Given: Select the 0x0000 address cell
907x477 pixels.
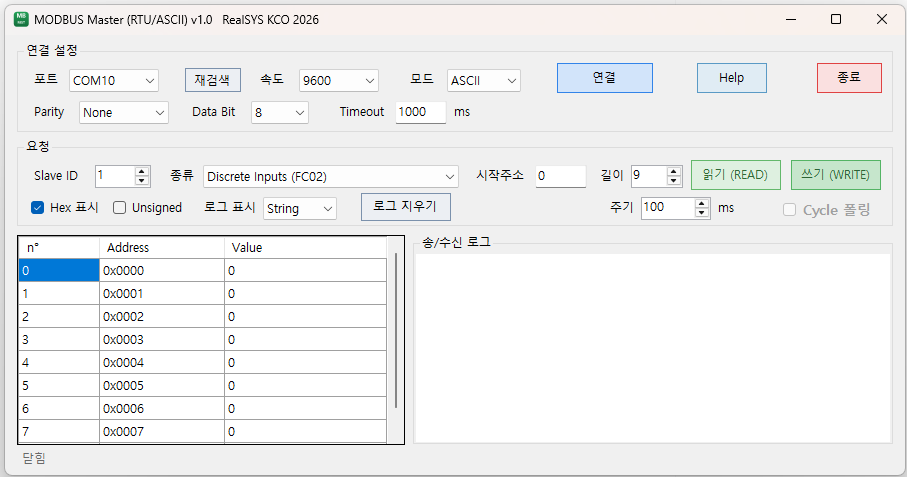Looking at the screenshot, I should (x=162, y=270).
